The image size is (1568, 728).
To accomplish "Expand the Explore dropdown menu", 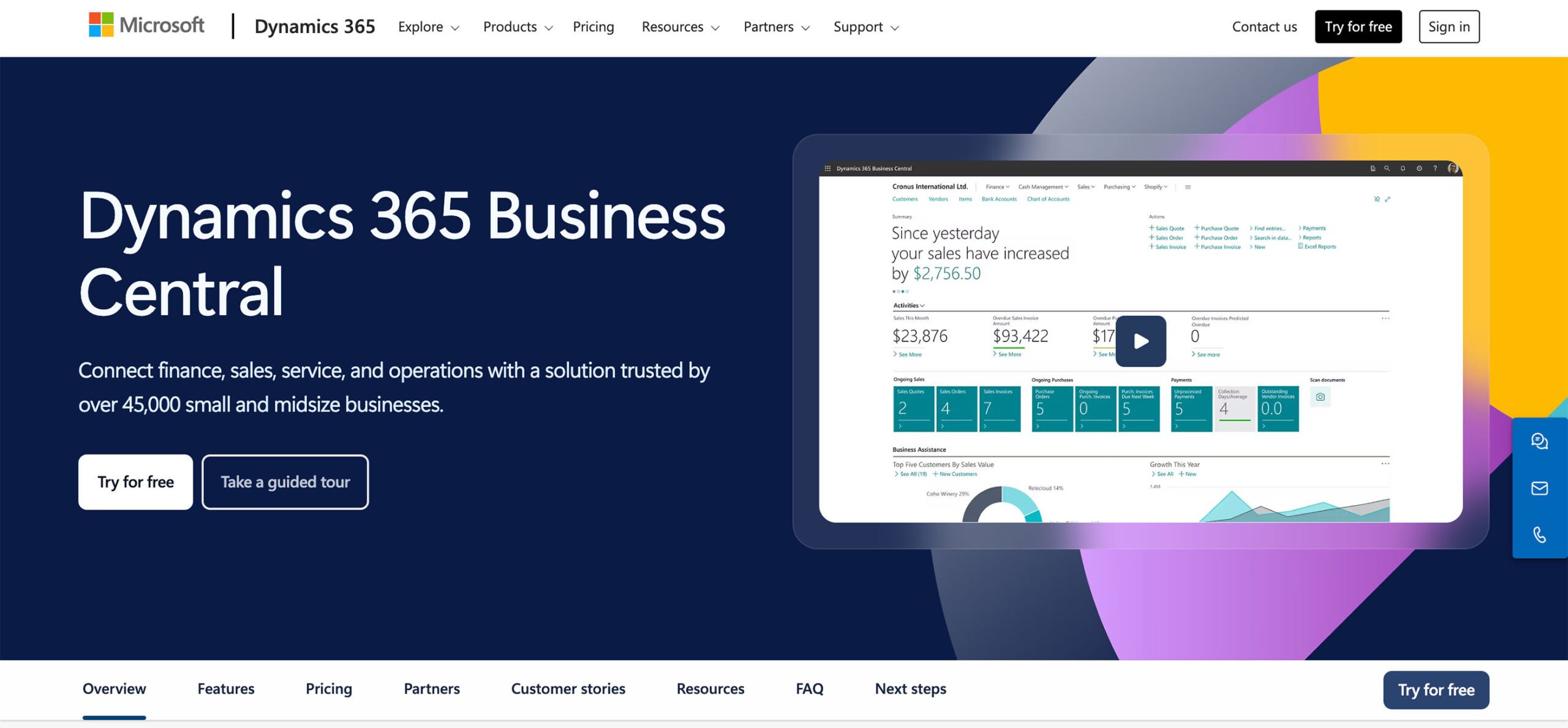I will click(x=428, y=27).
